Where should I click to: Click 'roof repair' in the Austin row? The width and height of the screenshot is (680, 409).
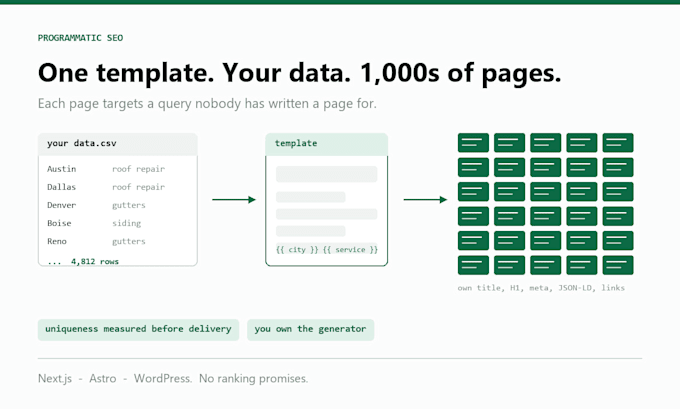pos(138,169)
